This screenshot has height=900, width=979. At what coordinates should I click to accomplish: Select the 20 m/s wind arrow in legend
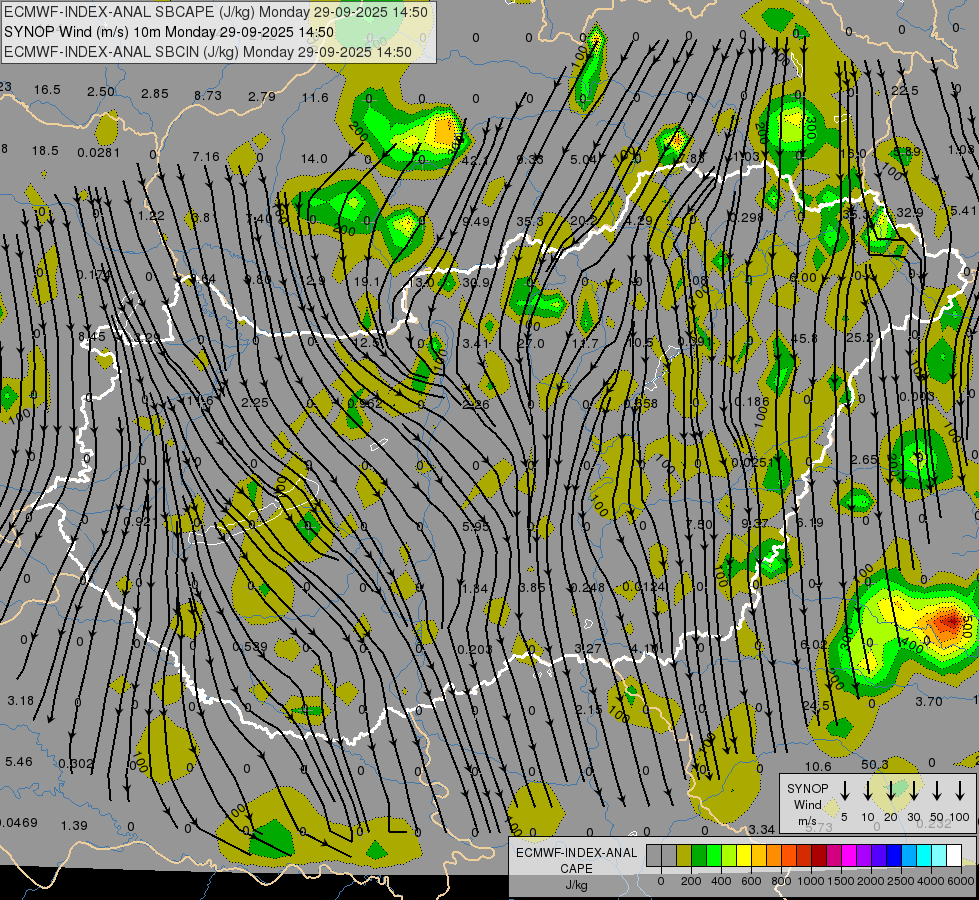coord(891,791)
